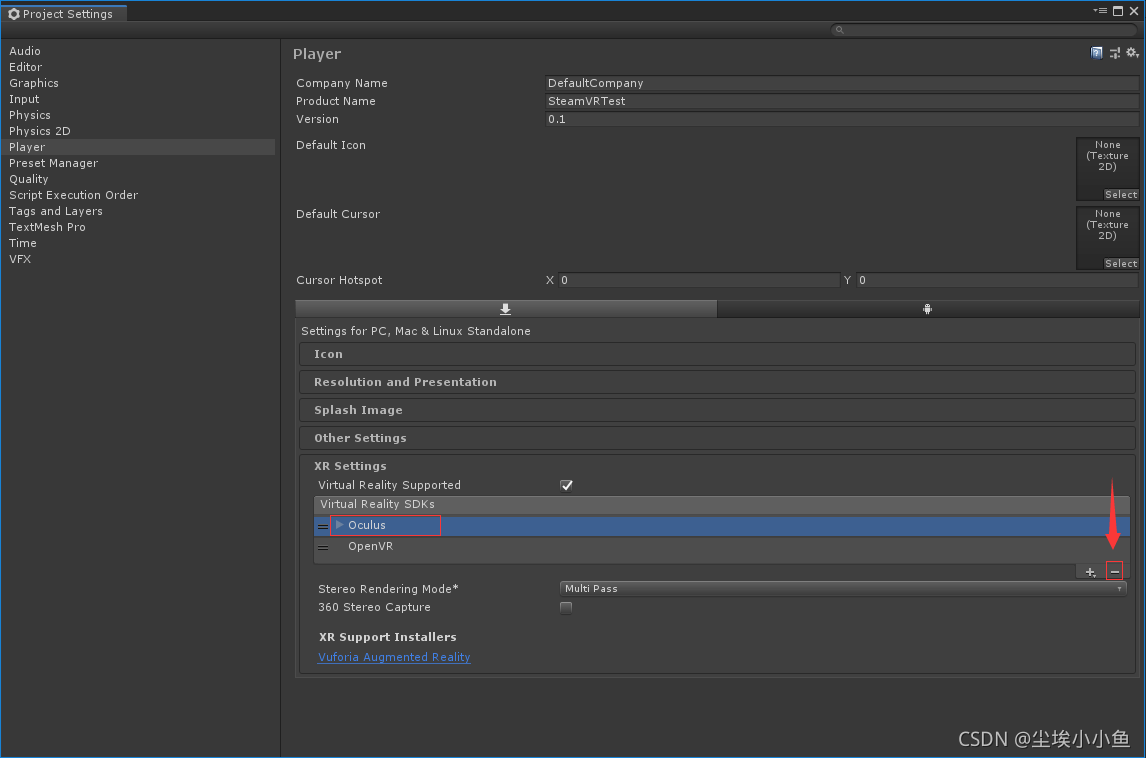Image resolution: width=1146 pixels, height=758 pixels.
Task: Open the Player settings gear menu
Action: coord(1132,53)
